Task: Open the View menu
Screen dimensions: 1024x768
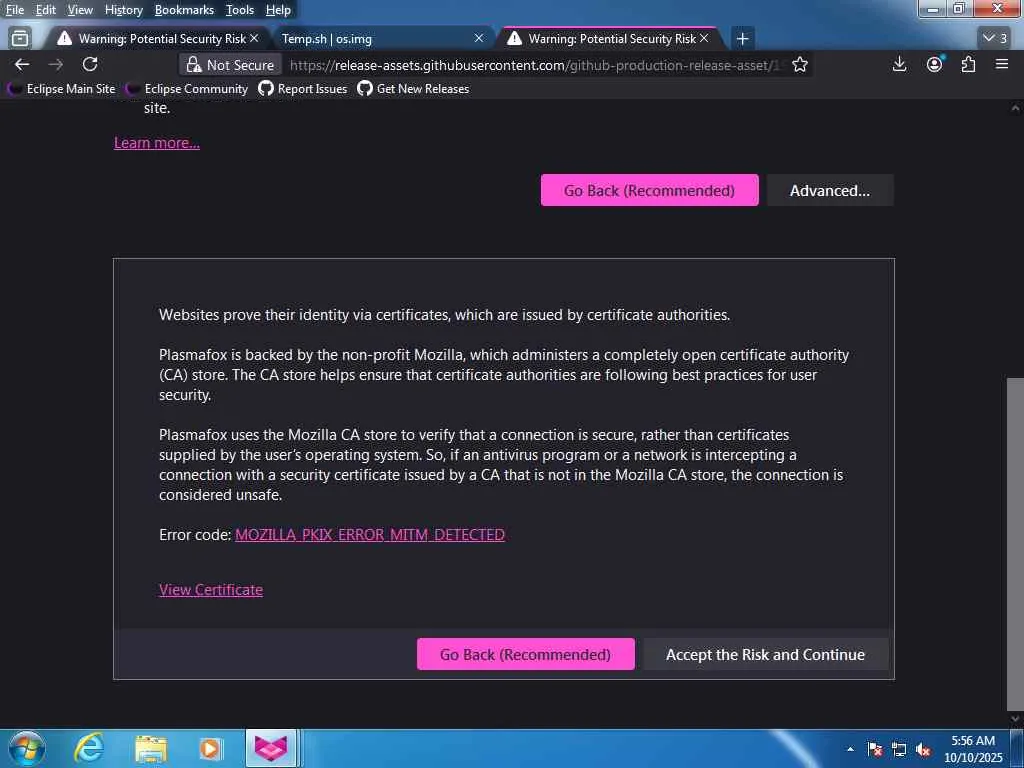Action: [x=80, y=10]
